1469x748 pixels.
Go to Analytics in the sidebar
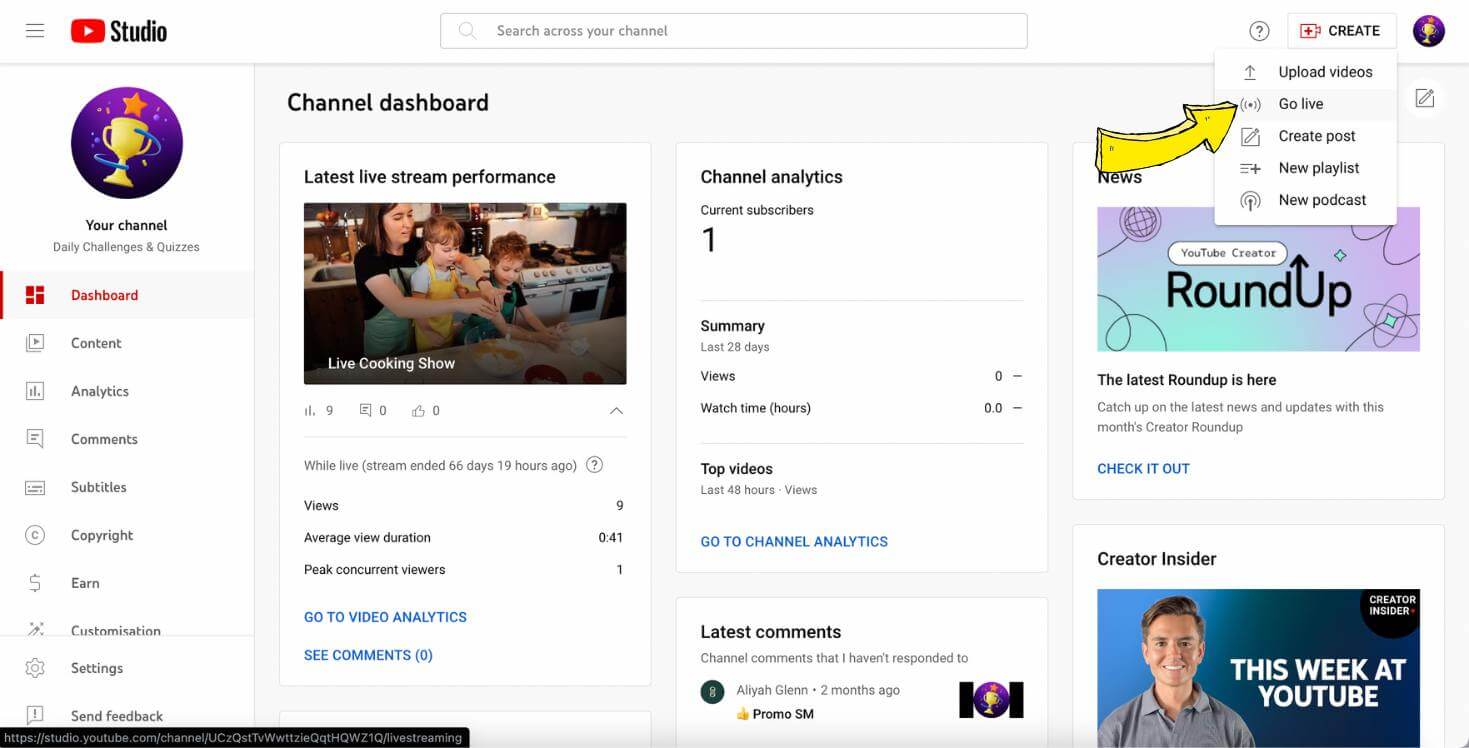(127, 391)
